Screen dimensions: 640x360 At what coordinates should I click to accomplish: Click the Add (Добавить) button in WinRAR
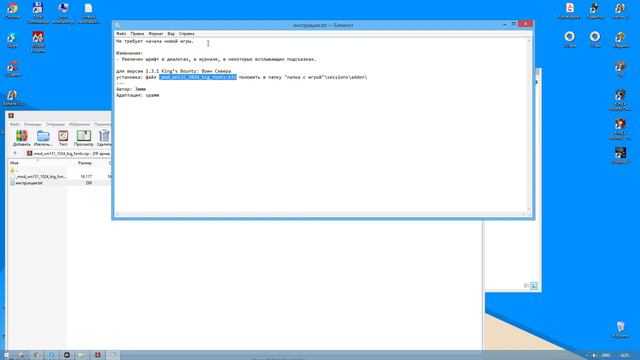pos(21,138)
